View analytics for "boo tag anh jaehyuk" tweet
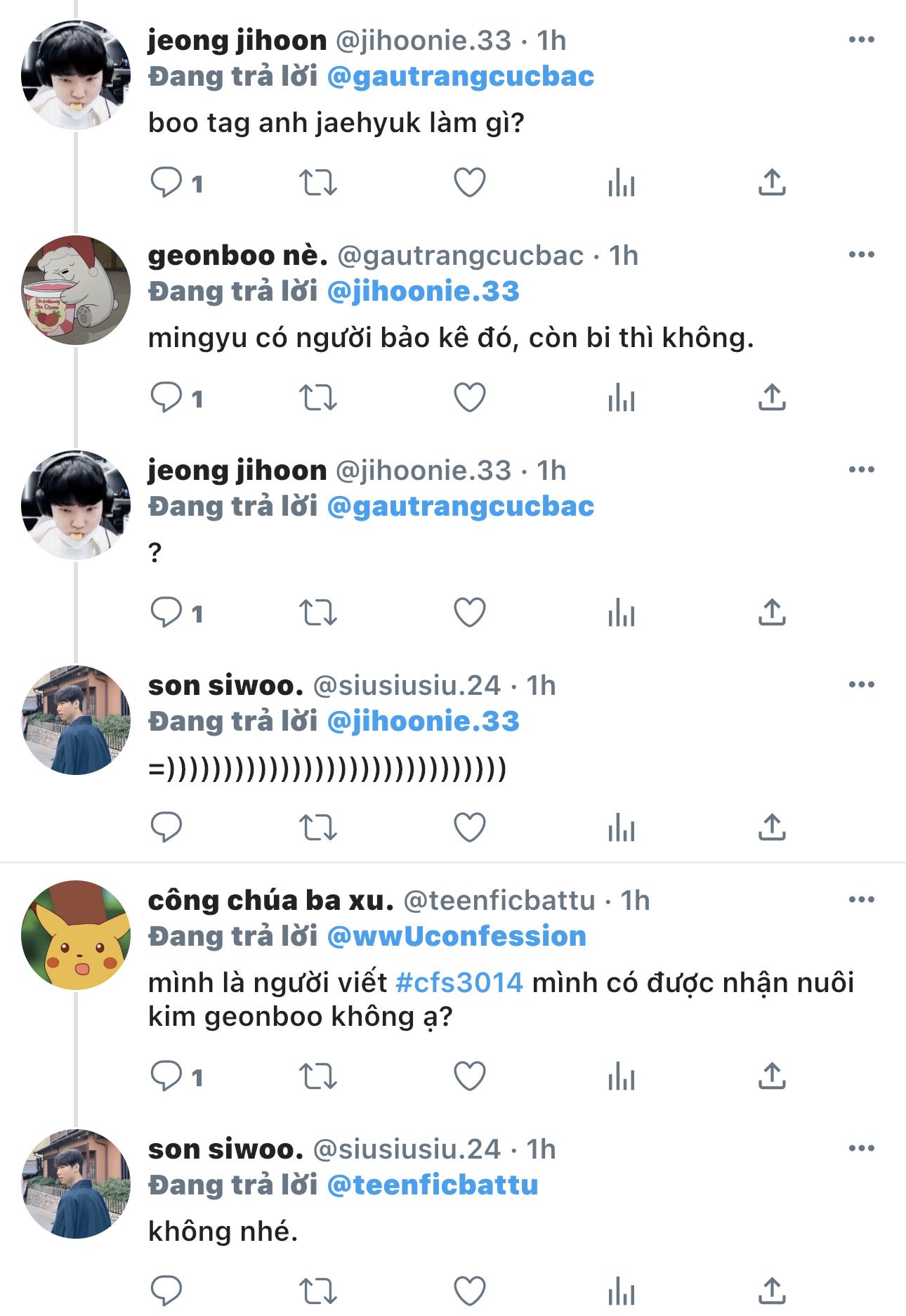This screenshot has height=1316, width=906. 621,183
